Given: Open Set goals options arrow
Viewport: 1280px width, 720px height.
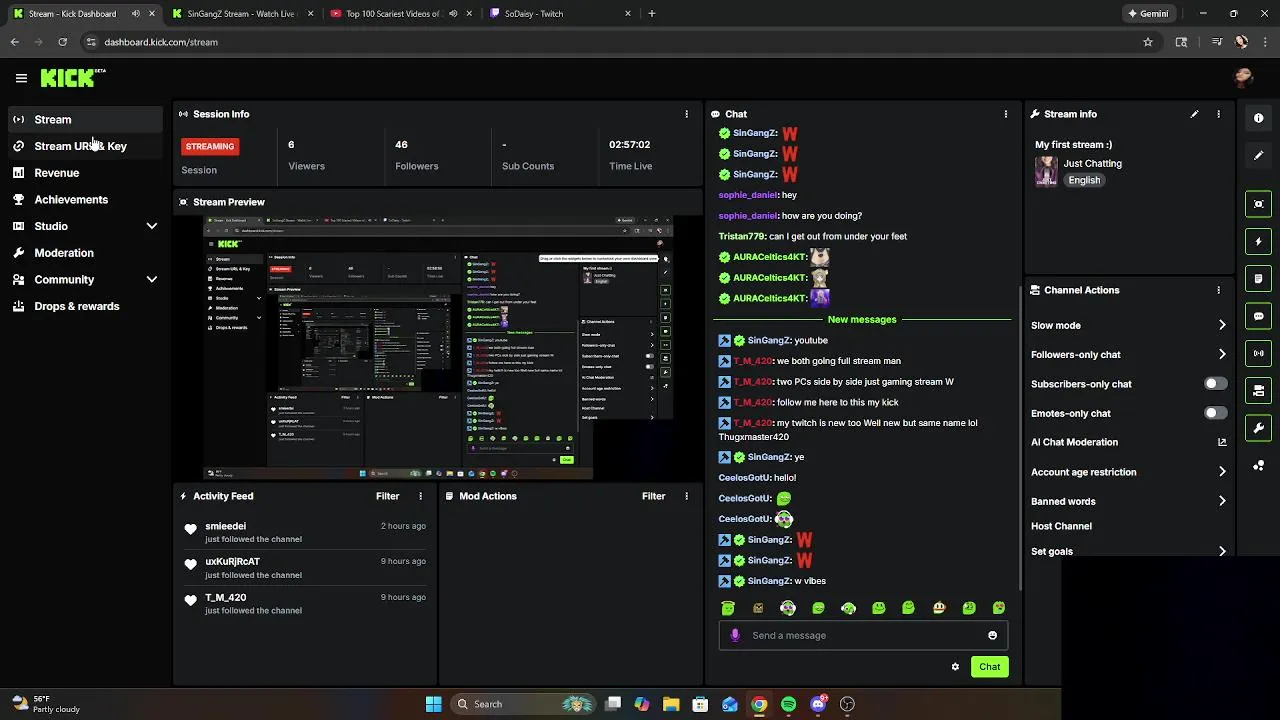Looking at the screenshot, I should [1222, 551].
